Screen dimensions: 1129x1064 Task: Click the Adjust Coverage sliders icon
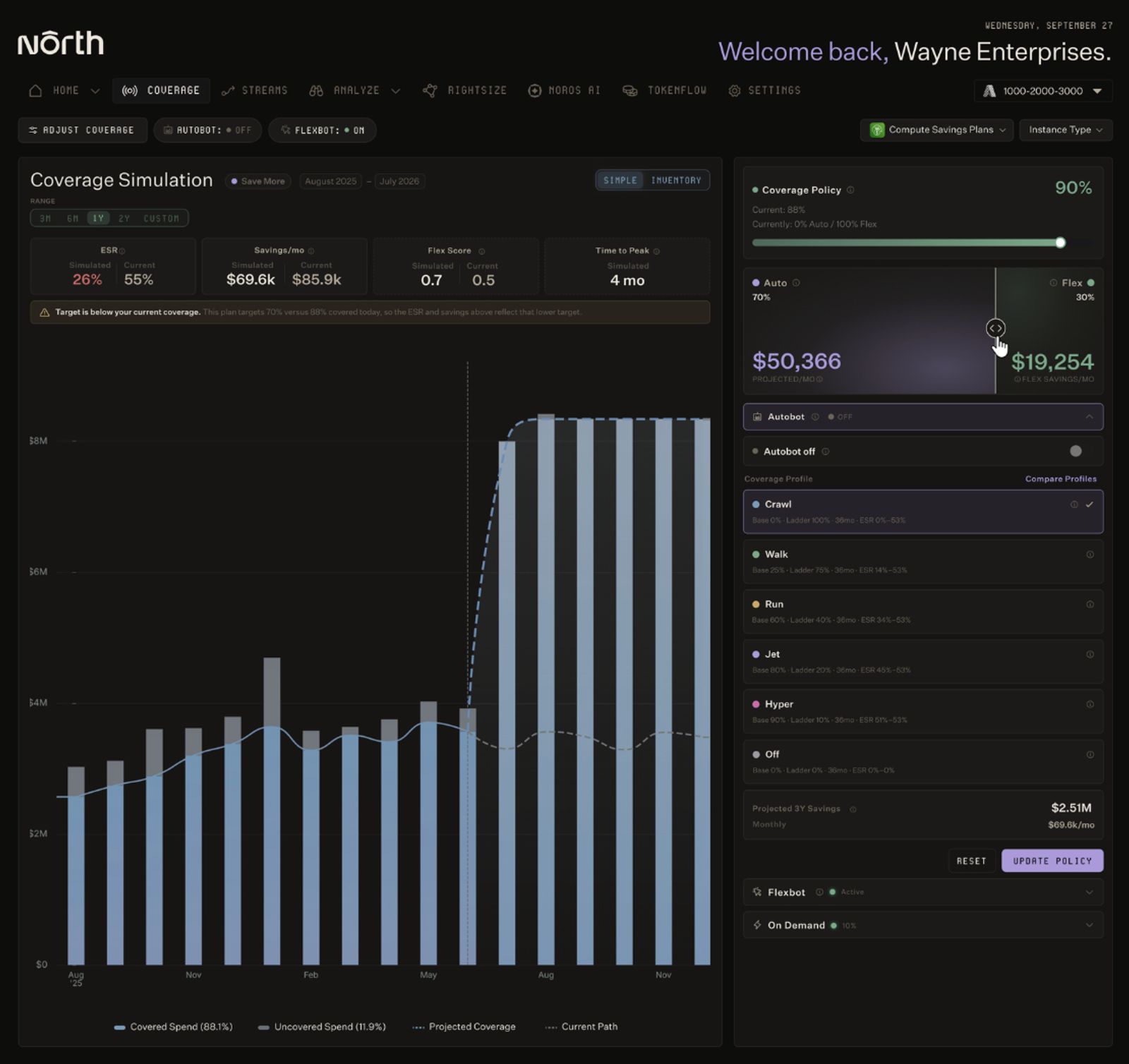click(x=33, y=130)
